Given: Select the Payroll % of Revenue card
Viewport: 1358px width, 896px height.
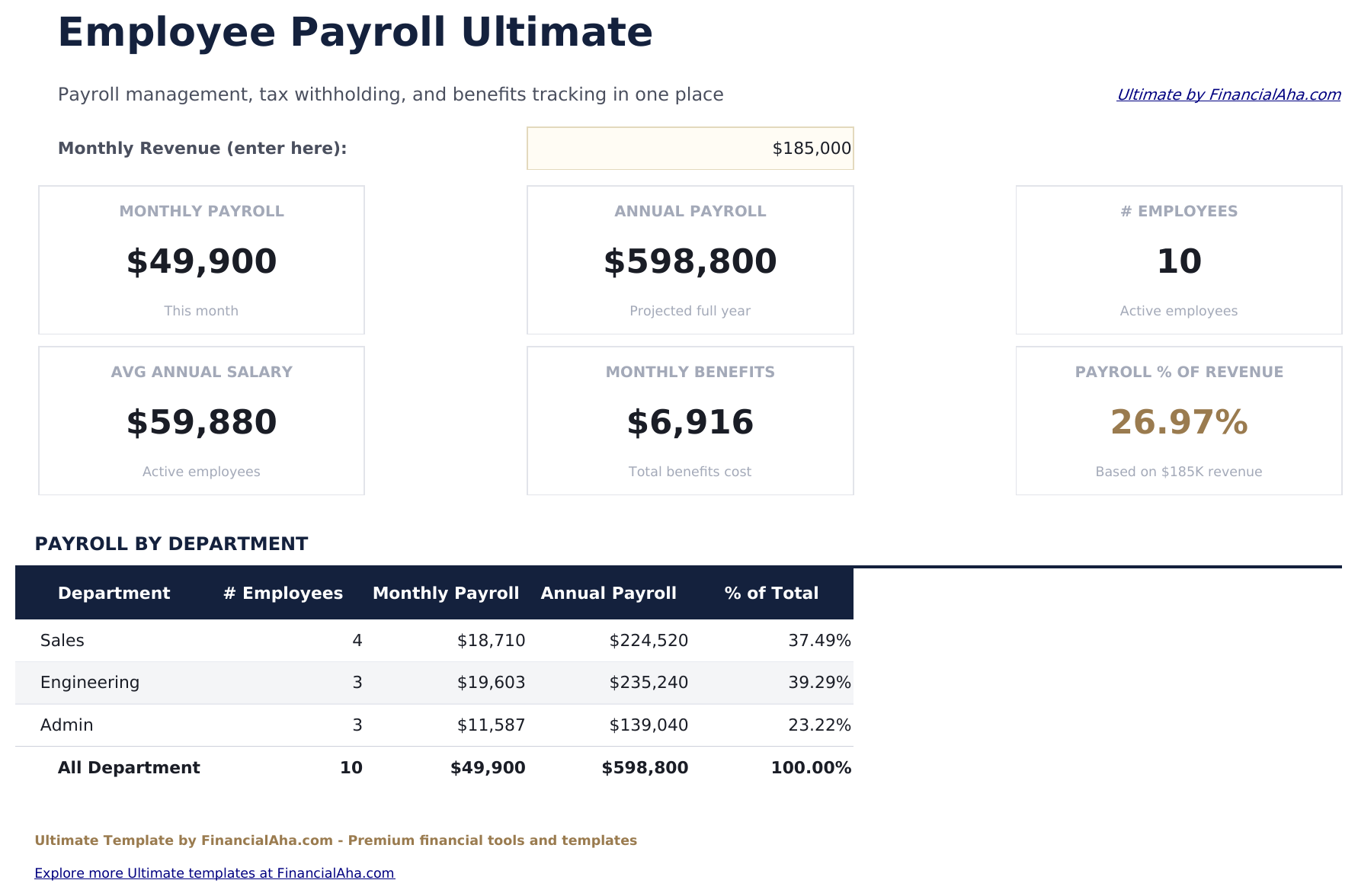Looking at the screenshot, I should coord(1179,421).
